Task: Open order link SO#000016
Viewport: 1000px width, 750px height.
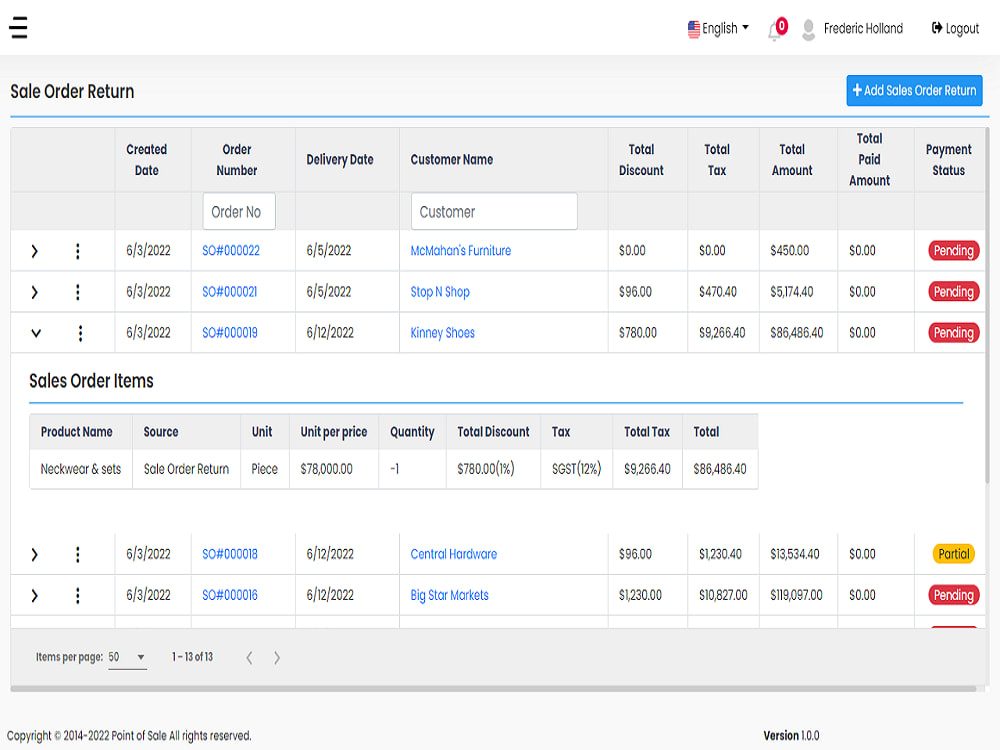Action: 230,595
